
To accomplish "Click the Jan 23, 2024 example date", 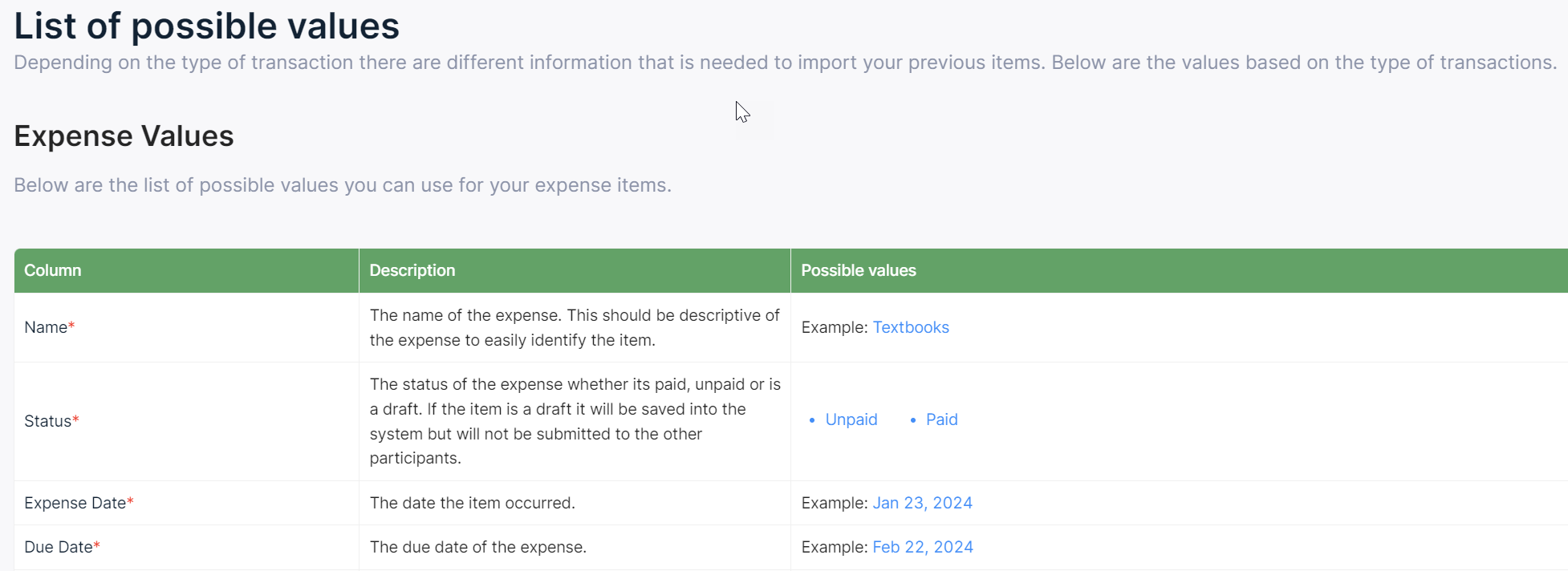I will 922,503.
